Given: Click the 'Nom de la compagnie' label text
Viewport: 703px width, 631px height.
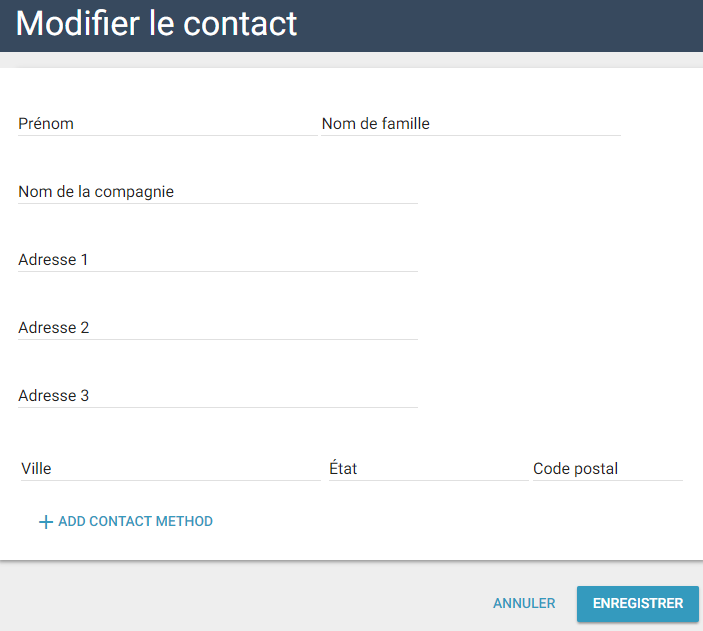Looking at the screenshot, I should 96,192.
